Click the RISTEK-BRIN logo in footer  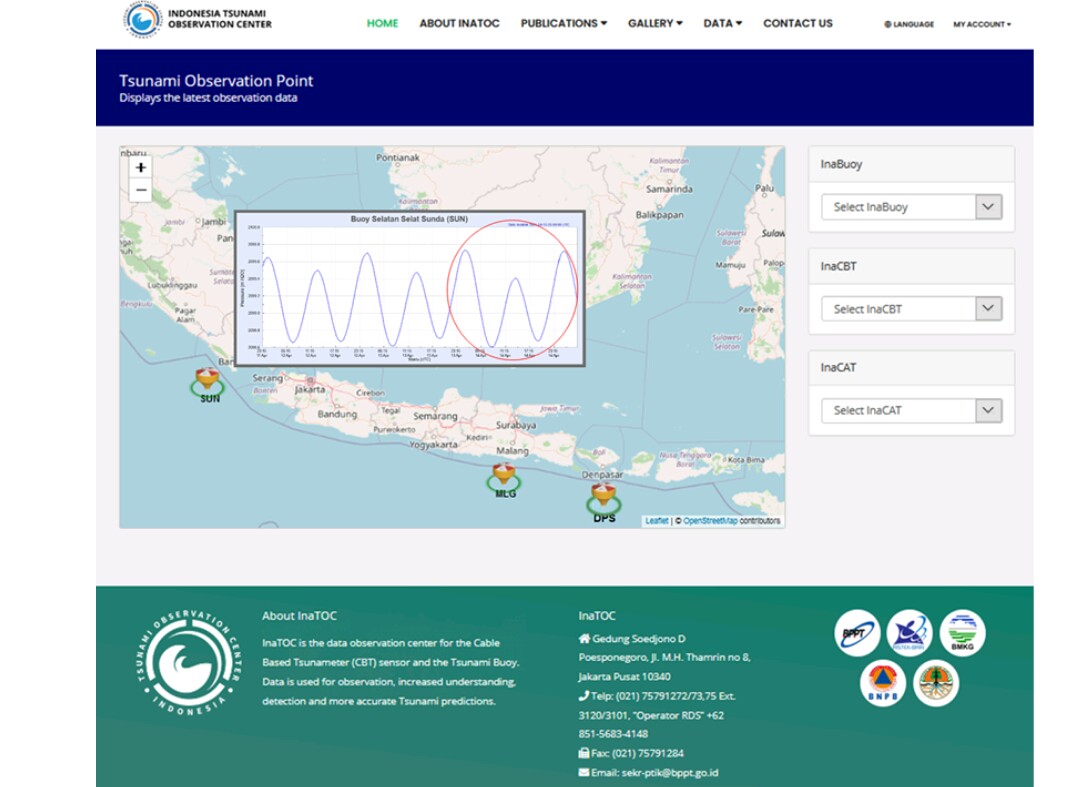click(x=912, y=633)
